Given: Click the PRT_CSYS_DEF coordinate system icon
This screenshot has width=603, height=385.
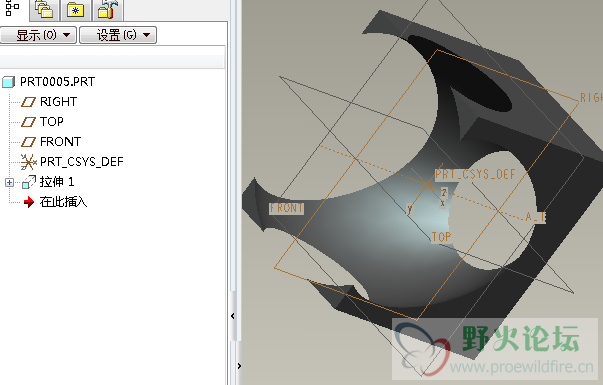Looking at the screenshot, I should click(28, 162).
